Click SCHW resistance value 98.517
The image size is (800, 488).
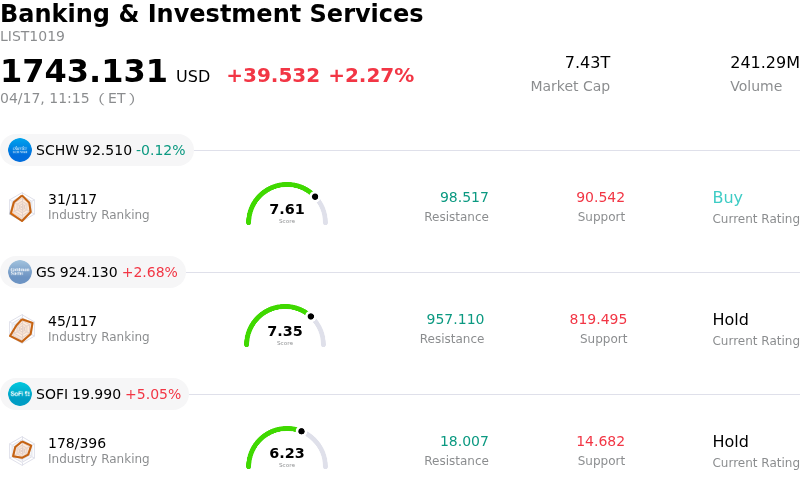464,198
